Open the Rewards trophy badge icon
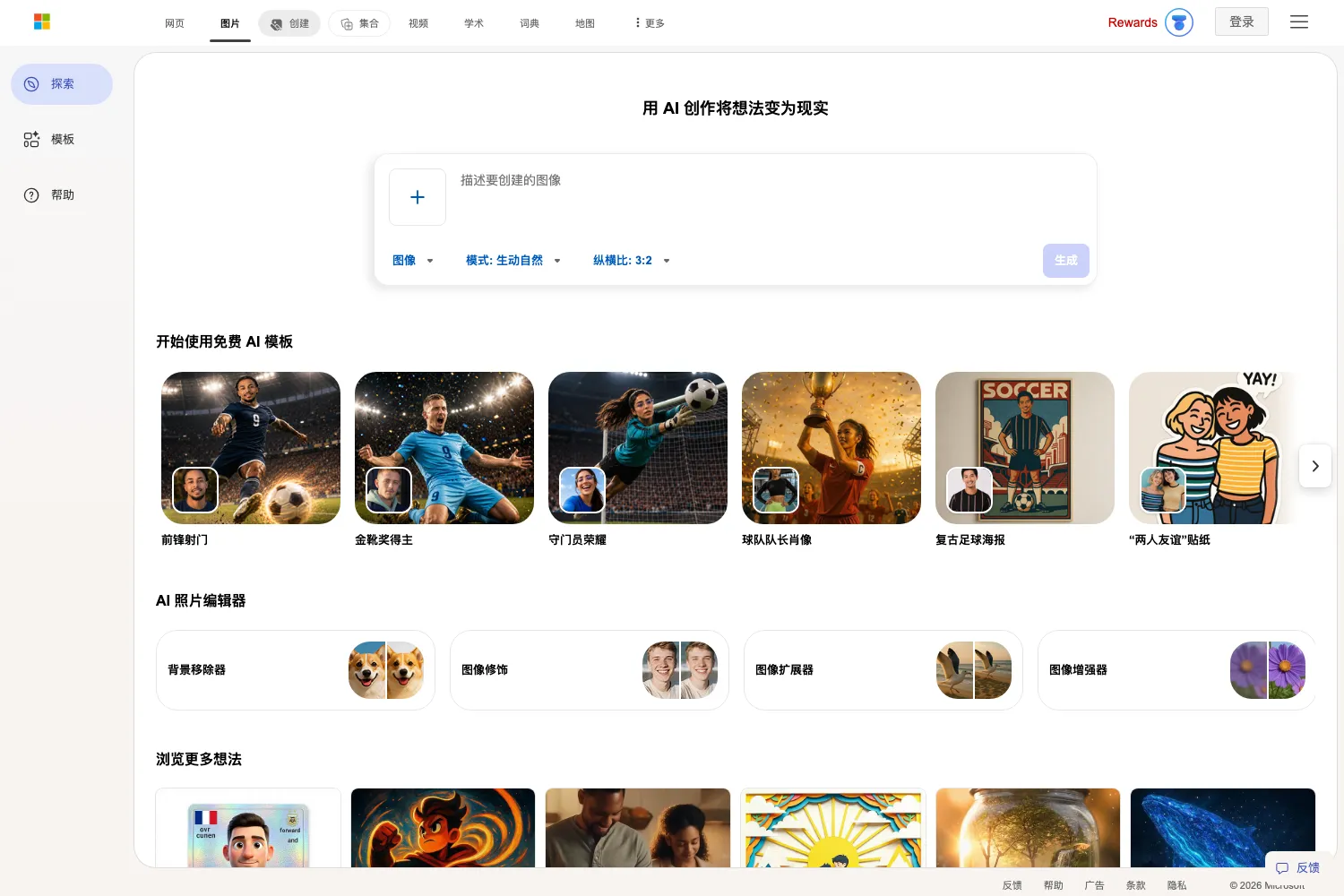This screenshot has width=1344, height=896. point(1179,22)
